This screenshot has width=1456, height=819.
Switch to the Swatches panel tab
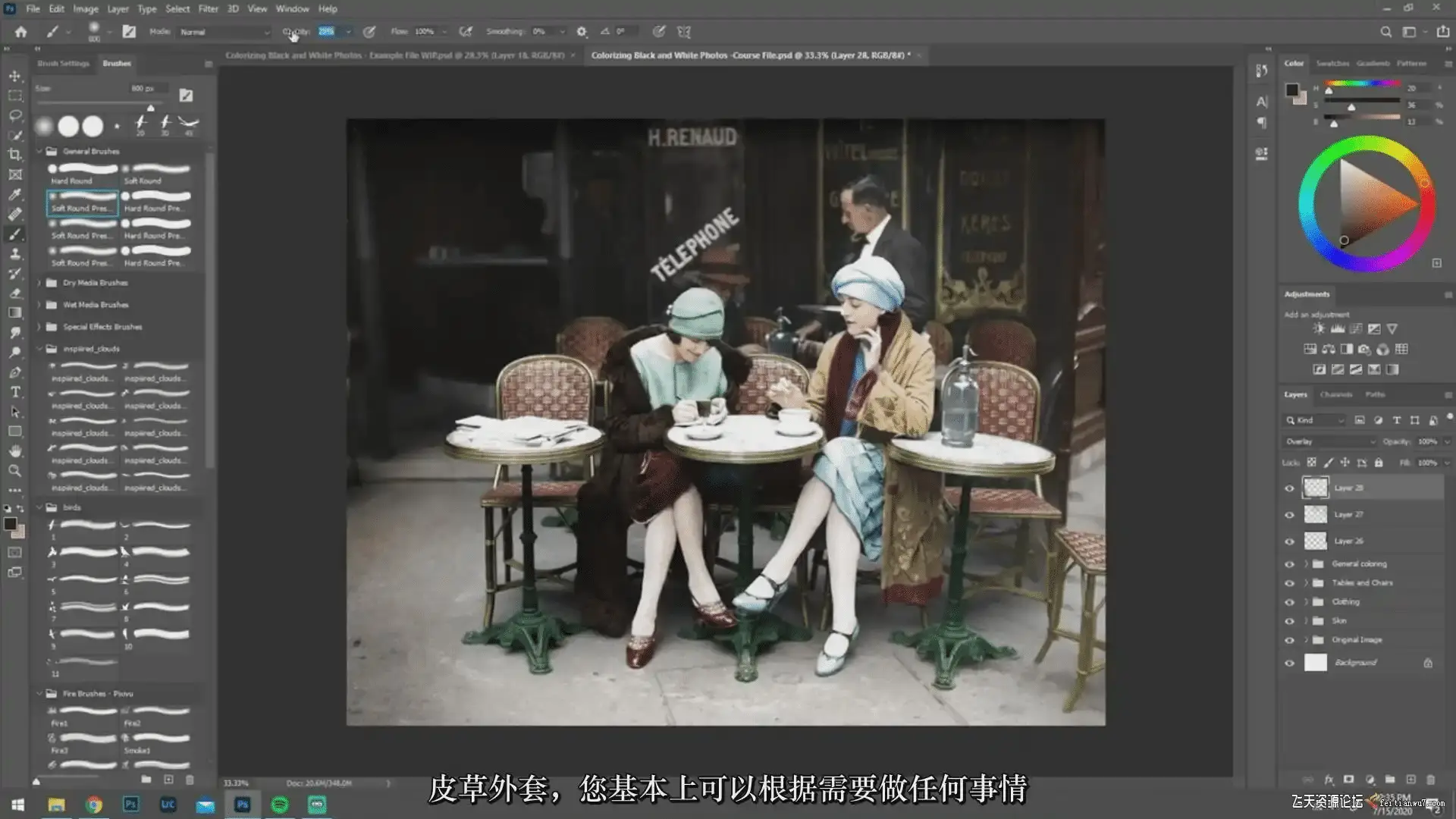[x=1332, y=64]
